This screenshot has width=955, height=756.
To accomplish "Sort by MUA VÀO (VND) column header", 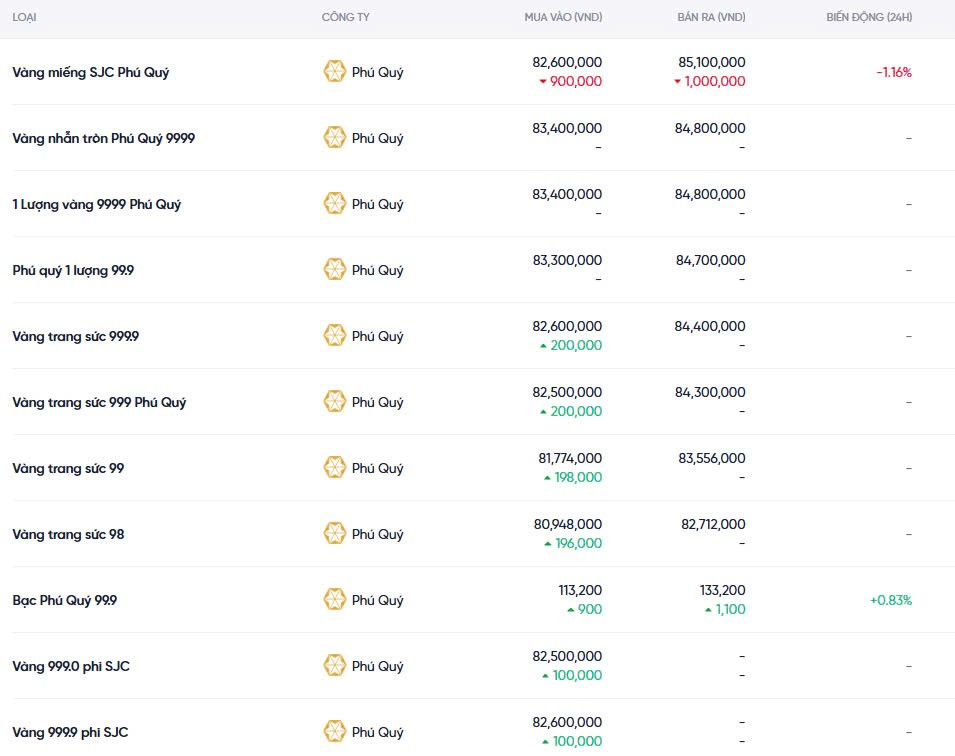I will [563, 18].
